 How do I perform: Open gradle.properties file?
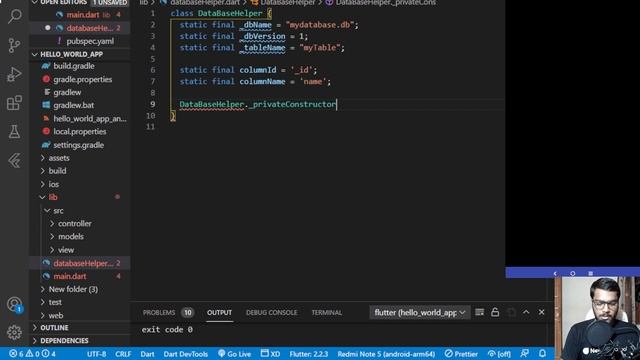tap(82, 79)
